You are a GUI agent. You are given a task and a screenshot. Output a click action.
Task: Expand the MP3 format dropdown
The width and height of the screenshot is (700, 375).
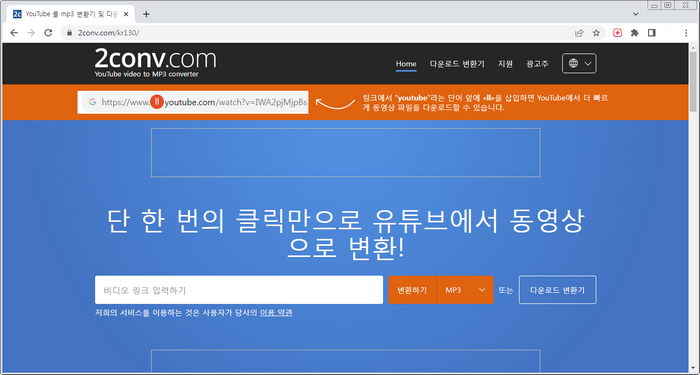tap(465, 290)
